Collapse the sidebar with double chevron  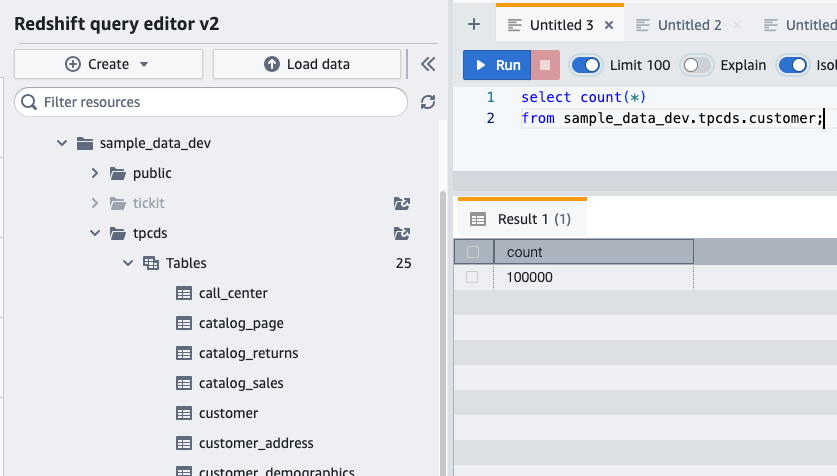[428, 64]
